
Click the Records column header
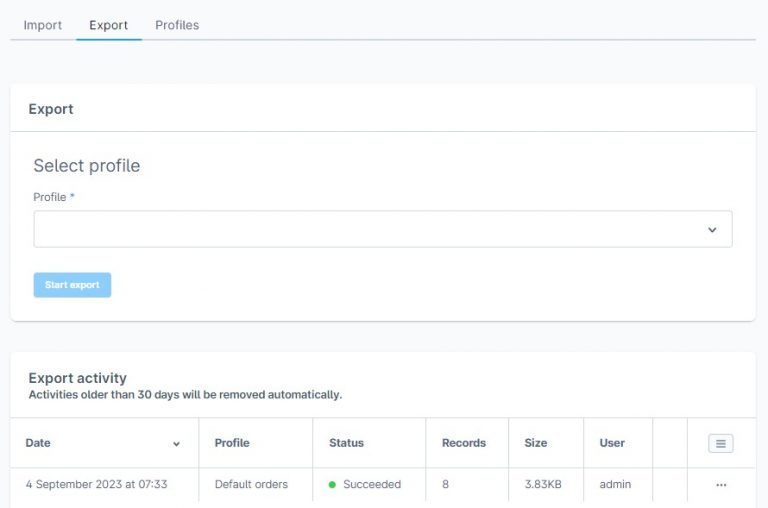[x=464, y=443]
